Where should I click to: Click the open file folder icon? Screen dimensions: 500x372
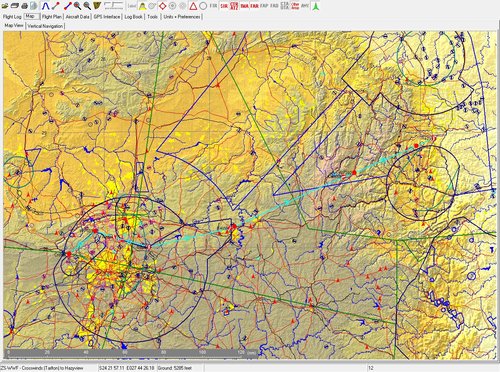pos(5,6)
